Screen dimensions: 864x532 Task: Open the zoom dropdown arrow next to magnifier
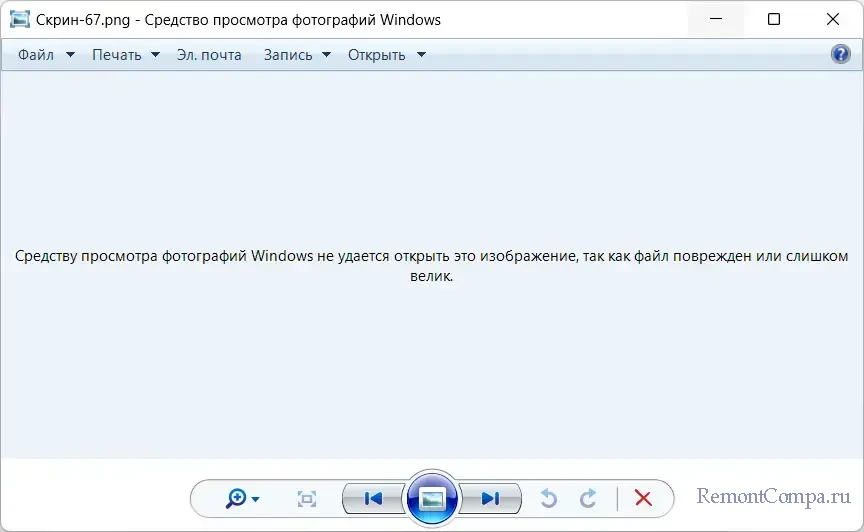[x=255, y=499]
